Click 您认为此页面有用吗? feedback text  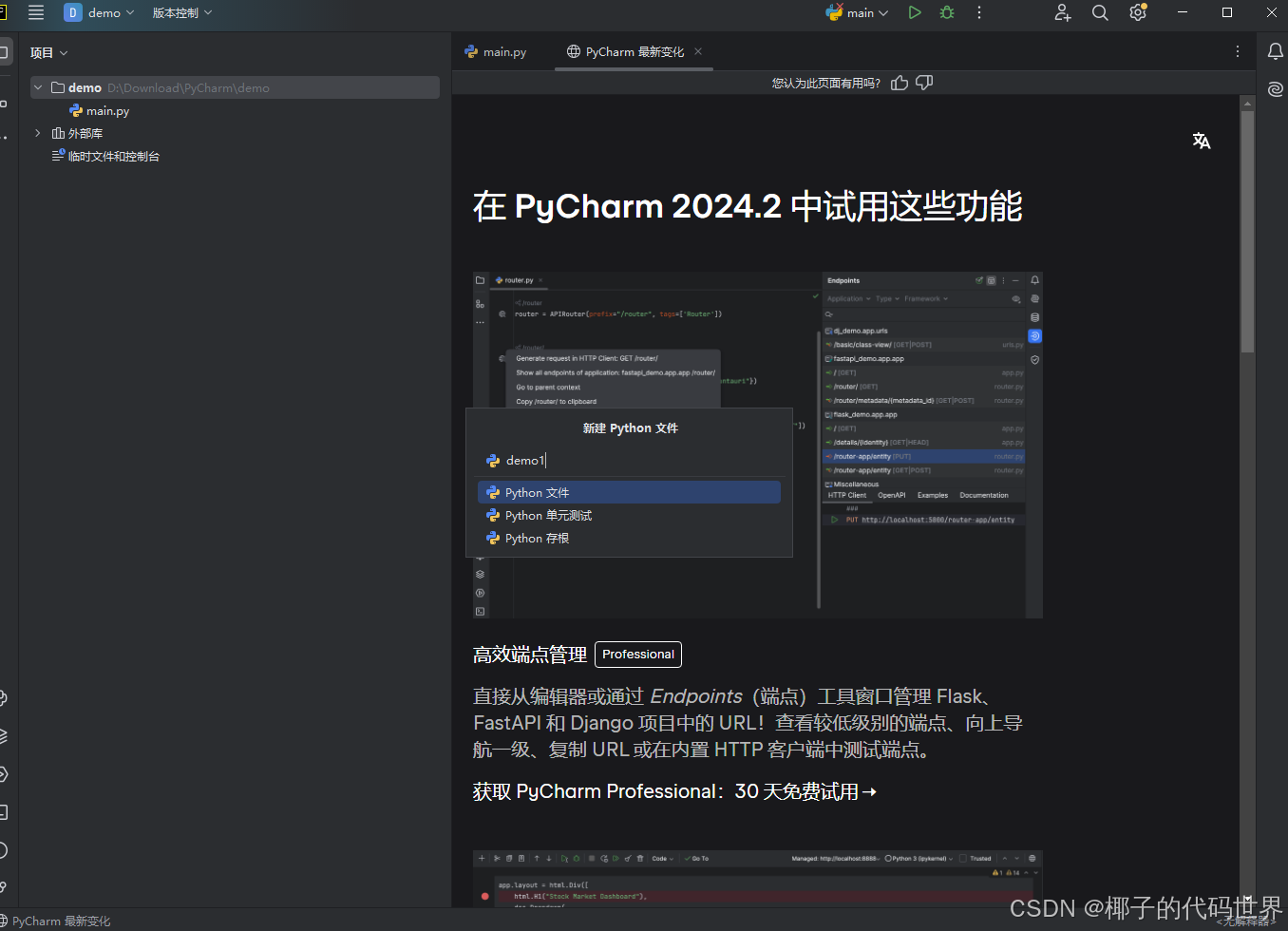(x=825, y=83)
